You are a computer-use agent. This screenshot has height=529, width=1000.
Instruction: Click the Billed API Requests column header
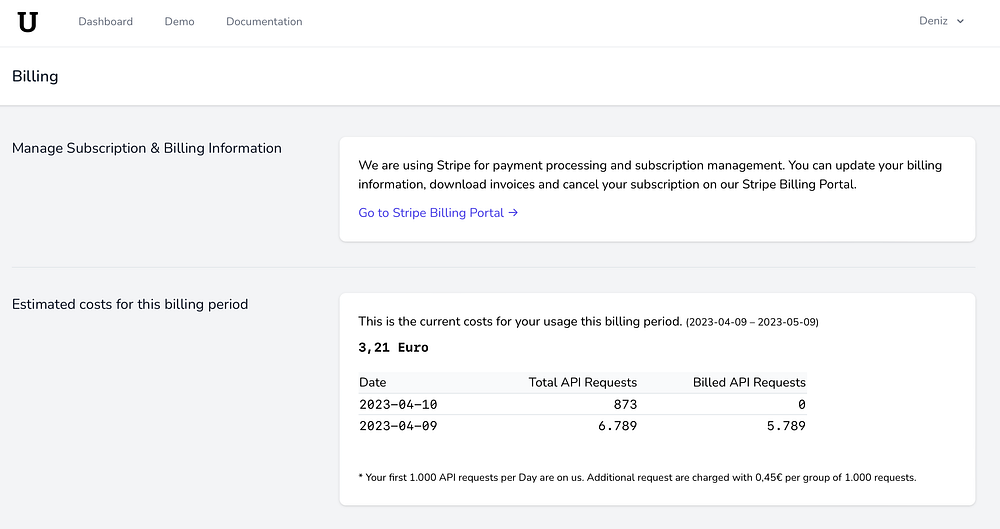coord(749,382)
